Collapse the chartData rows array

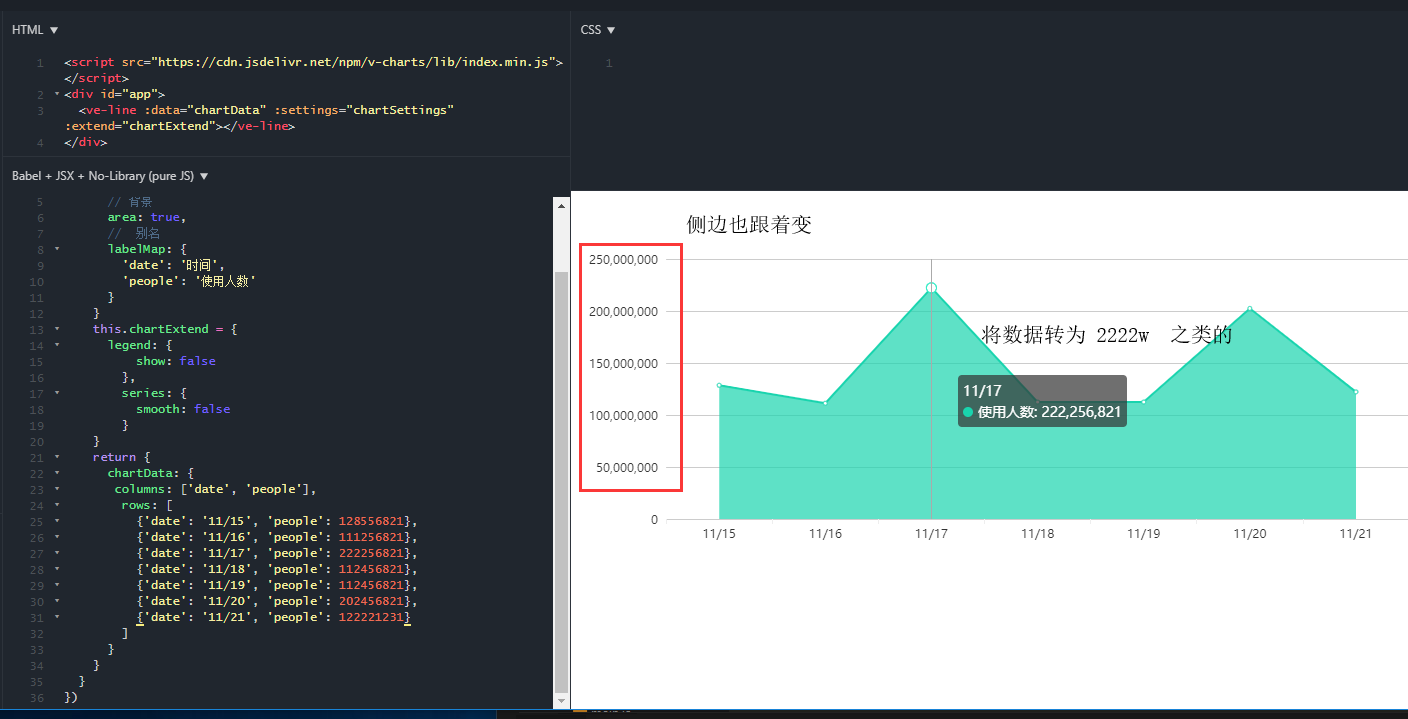pos(55,505)
